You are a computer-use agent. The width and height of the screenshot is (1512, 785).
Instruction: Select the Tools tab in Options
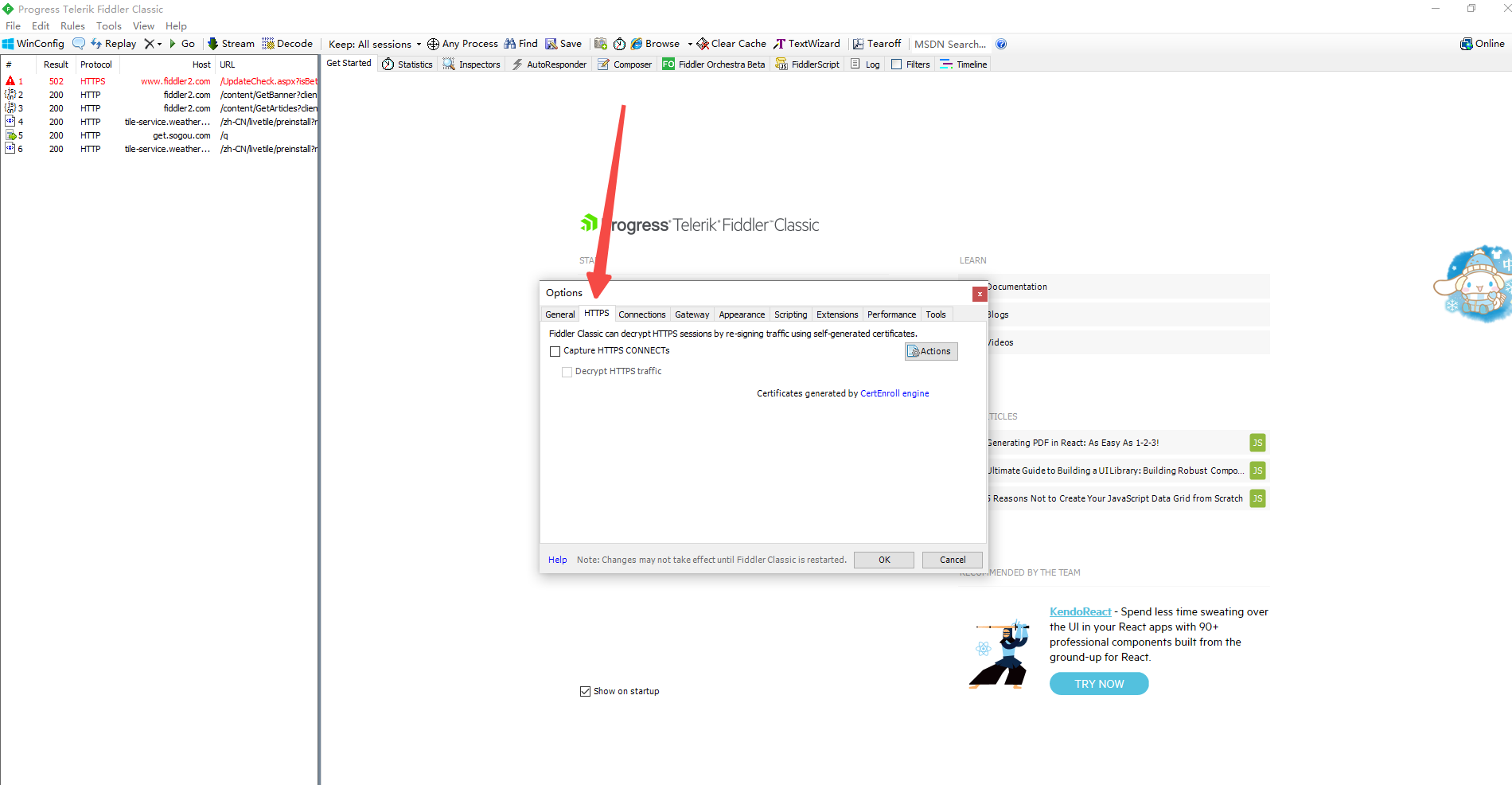tap(936, 314)
